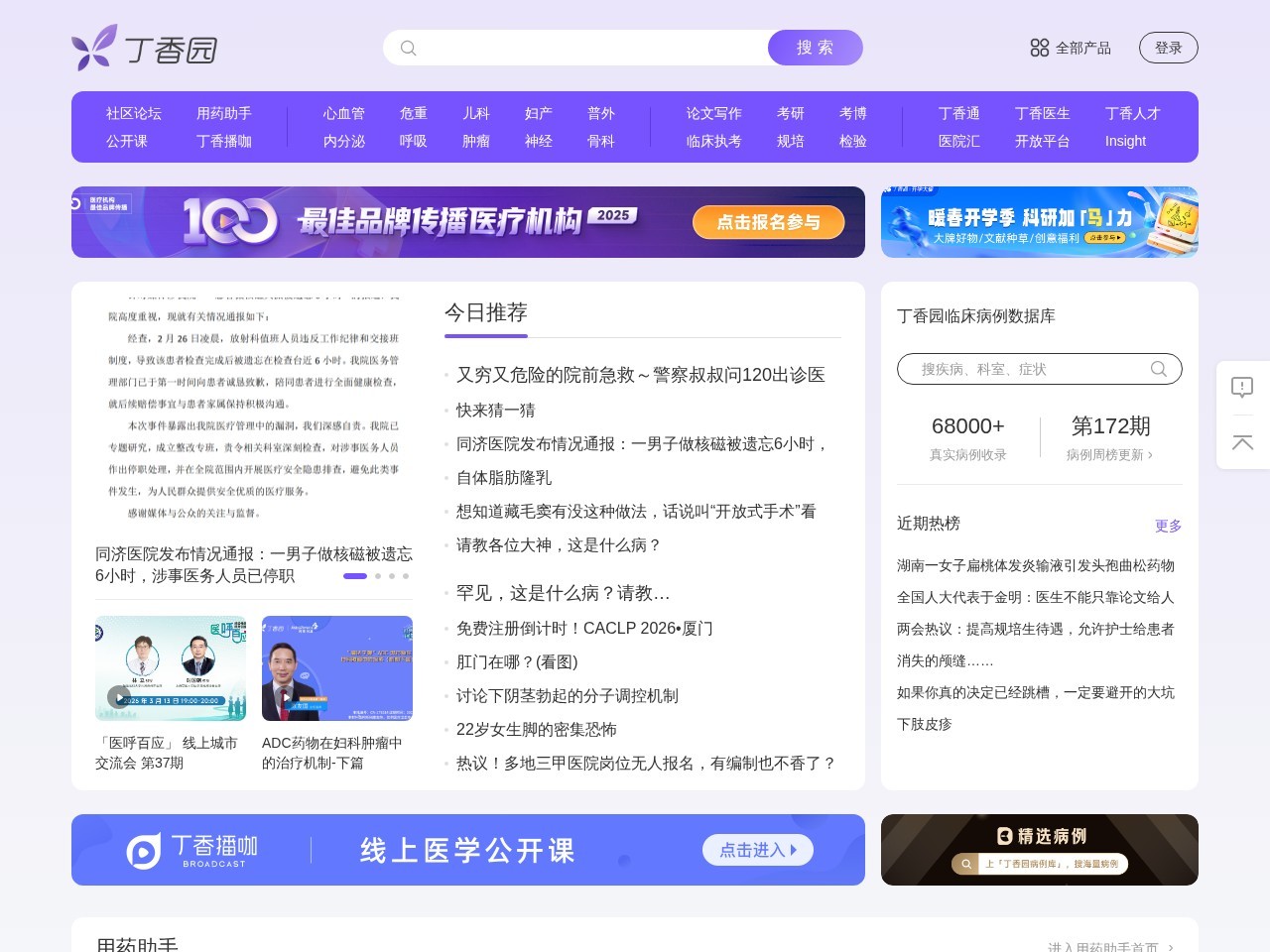Viewport: 1270px width, 952px height.
Task: Open the 社区论坛 navigation menu item
Action: click(x=132, y=113)
